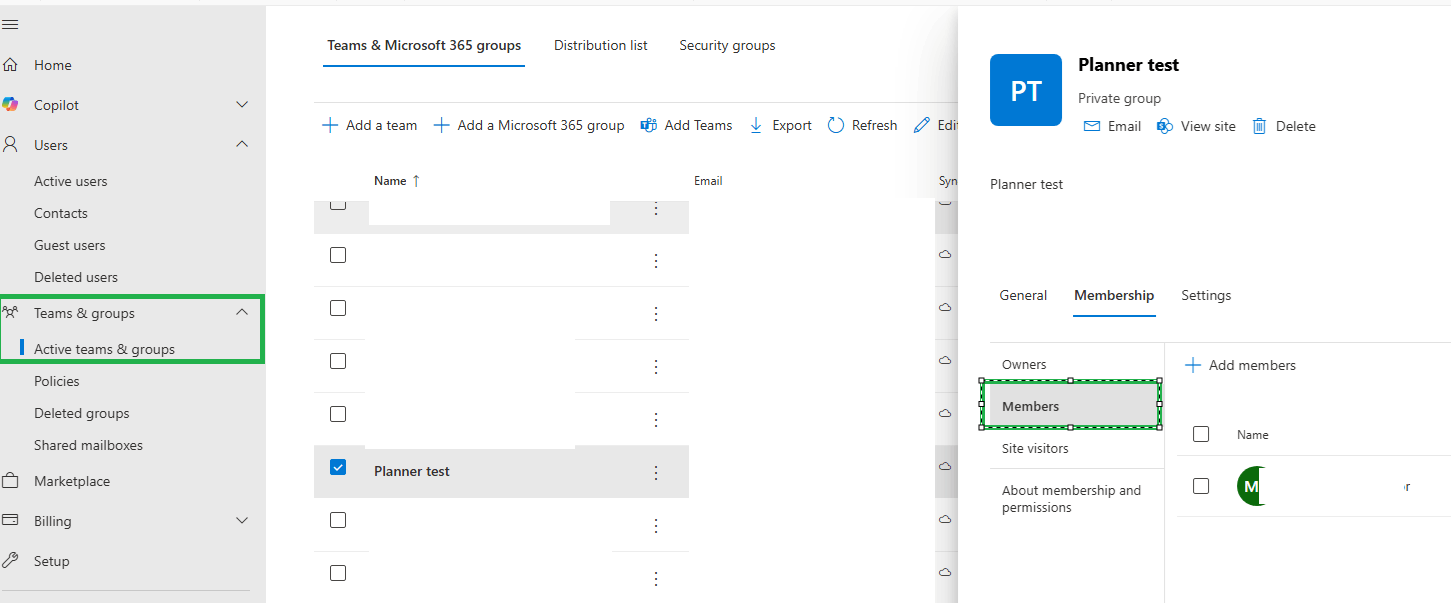Delete the Planner test group
The image size is (1451, 603).
click(x=1284, y=126)
